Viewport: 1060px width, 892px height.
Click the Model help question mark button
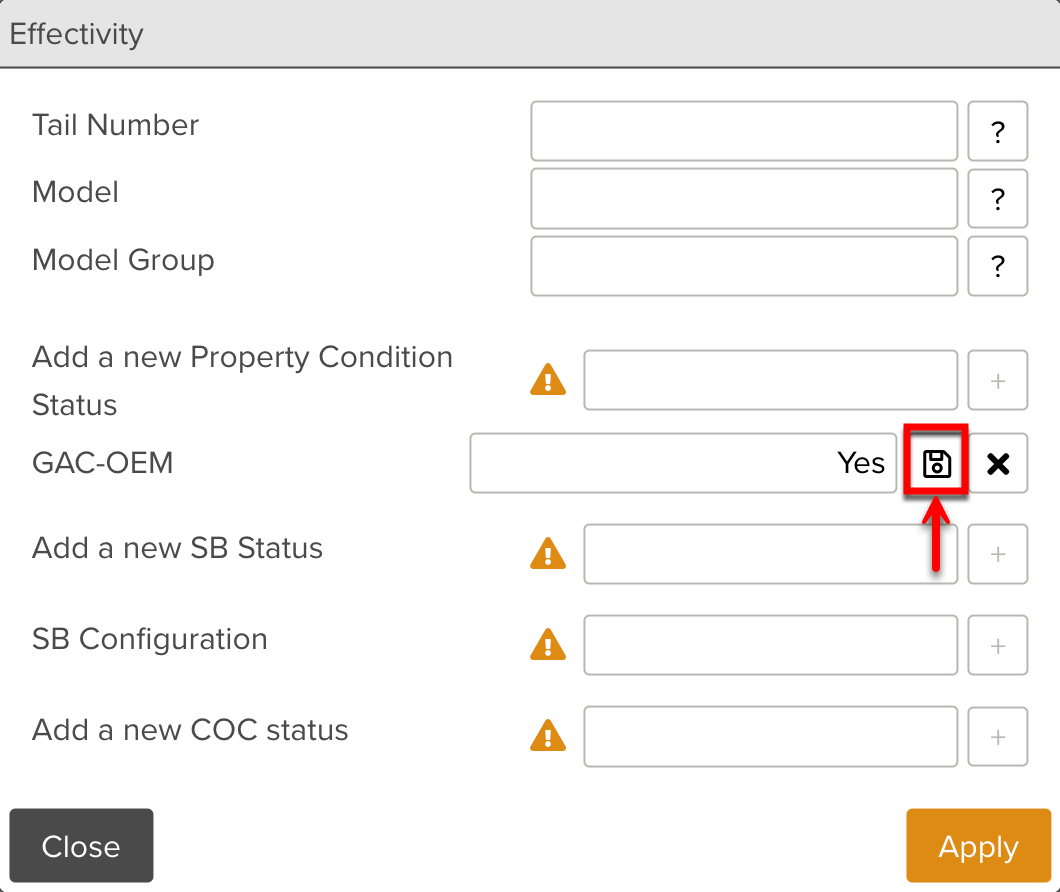click(x=998, y=198)
